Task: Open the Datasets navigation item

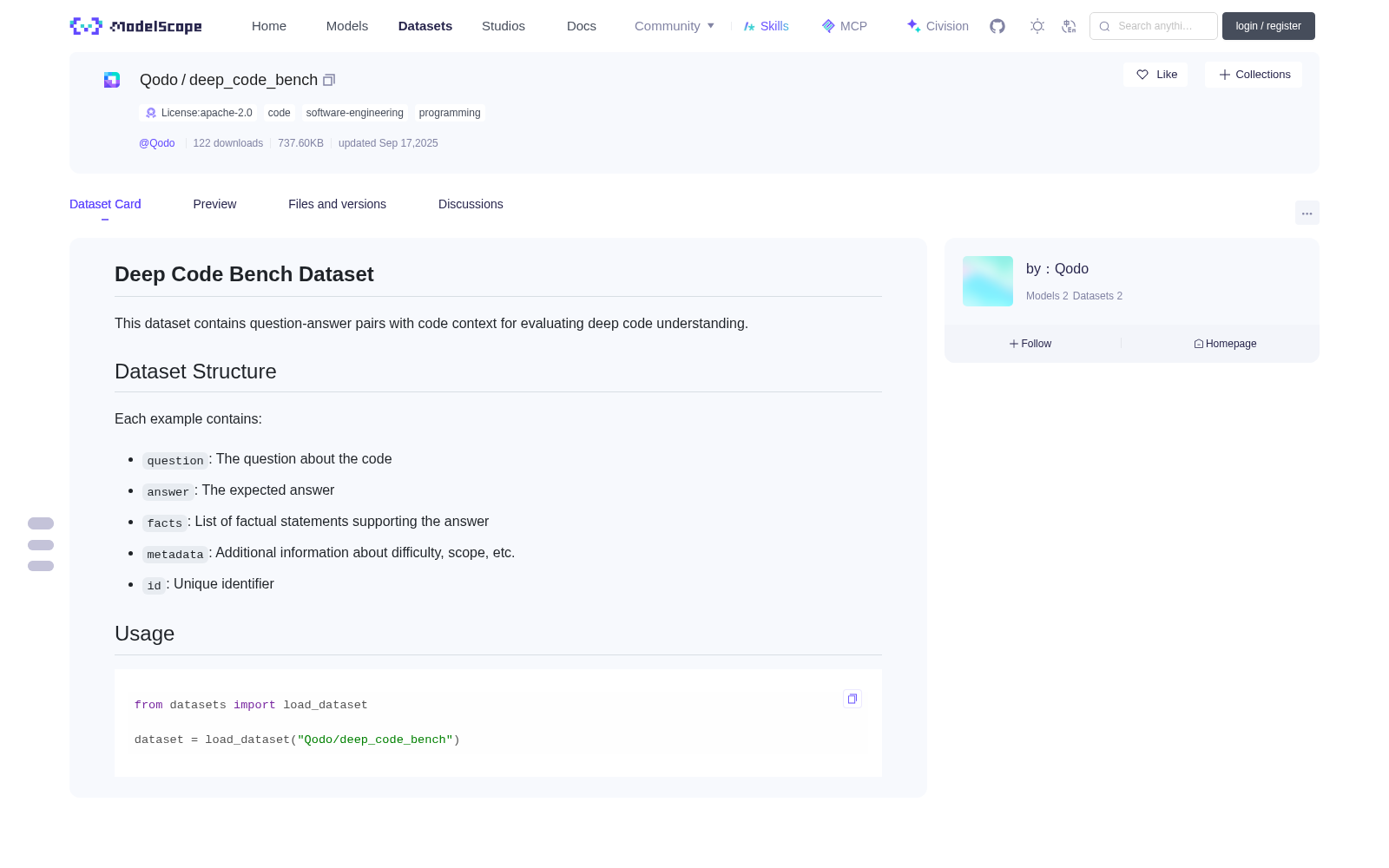Action: point(425,26)
